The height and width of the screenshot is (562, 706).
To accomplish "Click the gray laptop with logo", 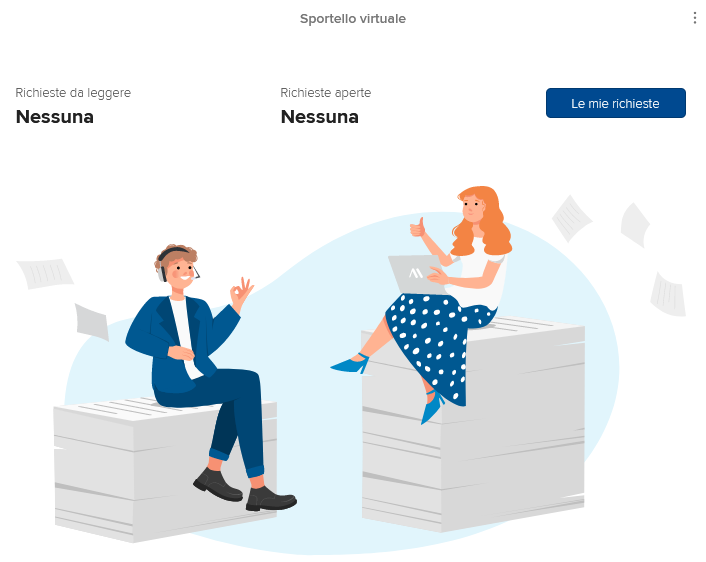I will coord(416,274).
